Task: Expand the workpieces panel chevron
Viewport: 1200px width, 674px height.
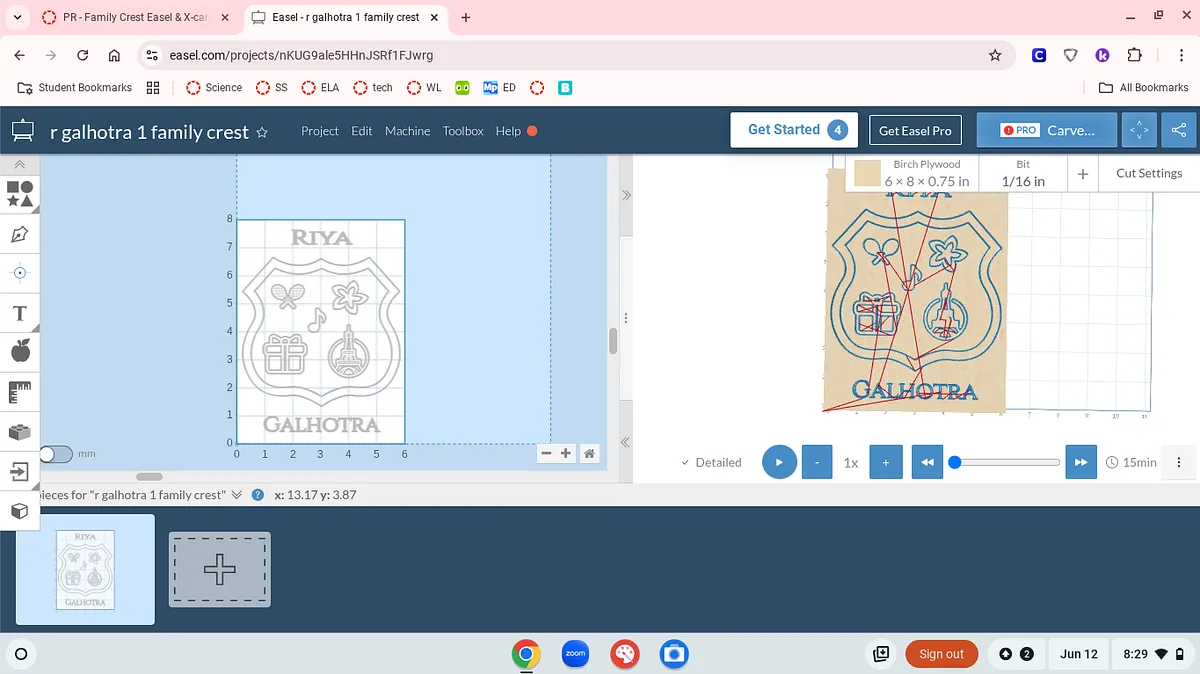Action: (x=237, y=495)
